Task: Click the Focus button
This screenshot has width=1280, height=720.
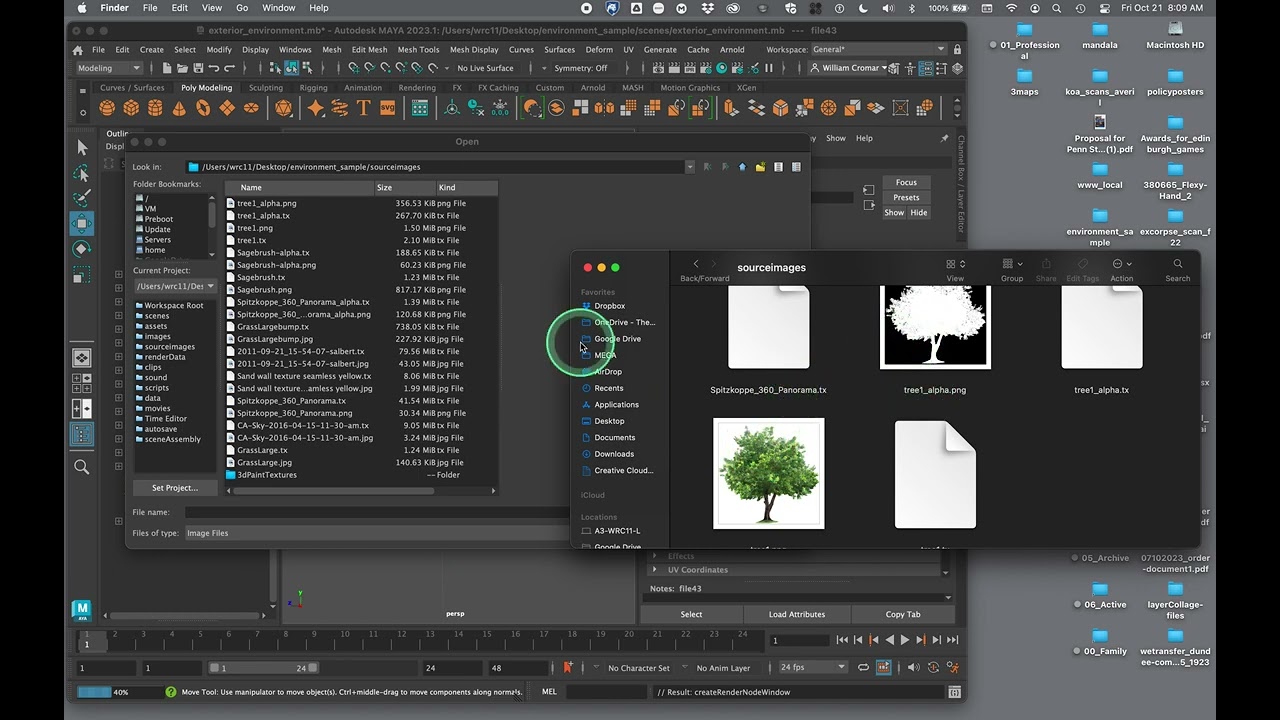Action: pyautogui.click(x=906, y=182)
